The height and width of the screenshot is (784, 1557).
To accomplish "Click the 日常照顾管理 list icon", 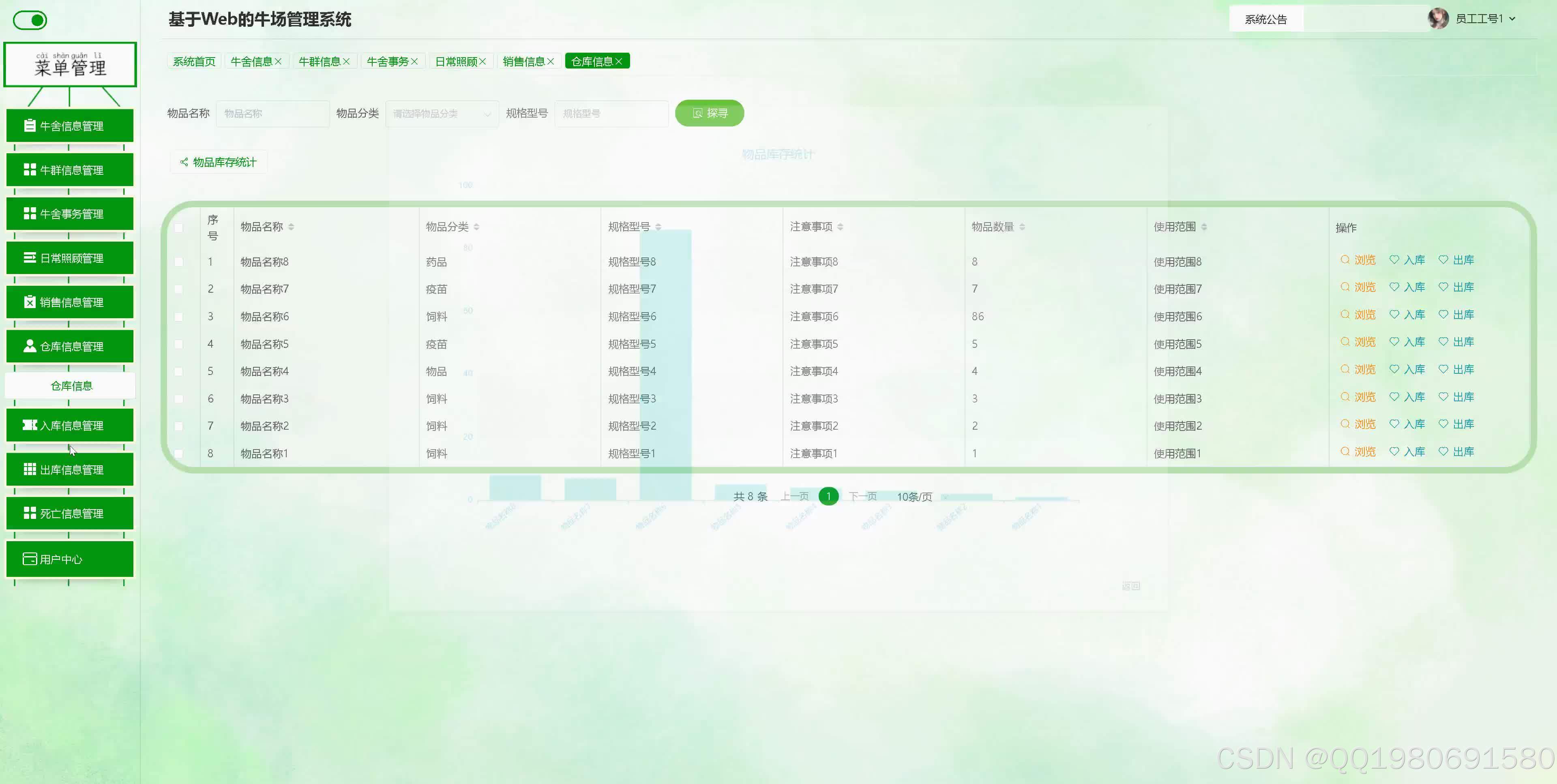I will [x=29, y=257].
